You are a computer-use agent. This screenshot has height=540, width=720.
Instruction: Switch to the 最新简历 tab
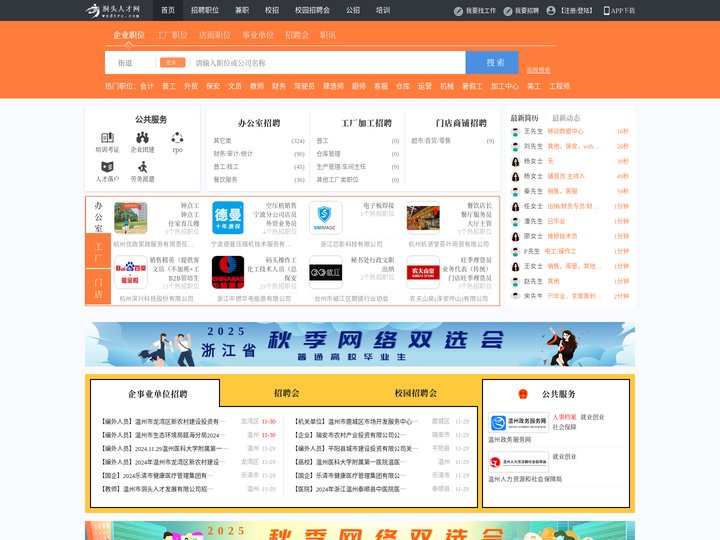click(524, 118)
